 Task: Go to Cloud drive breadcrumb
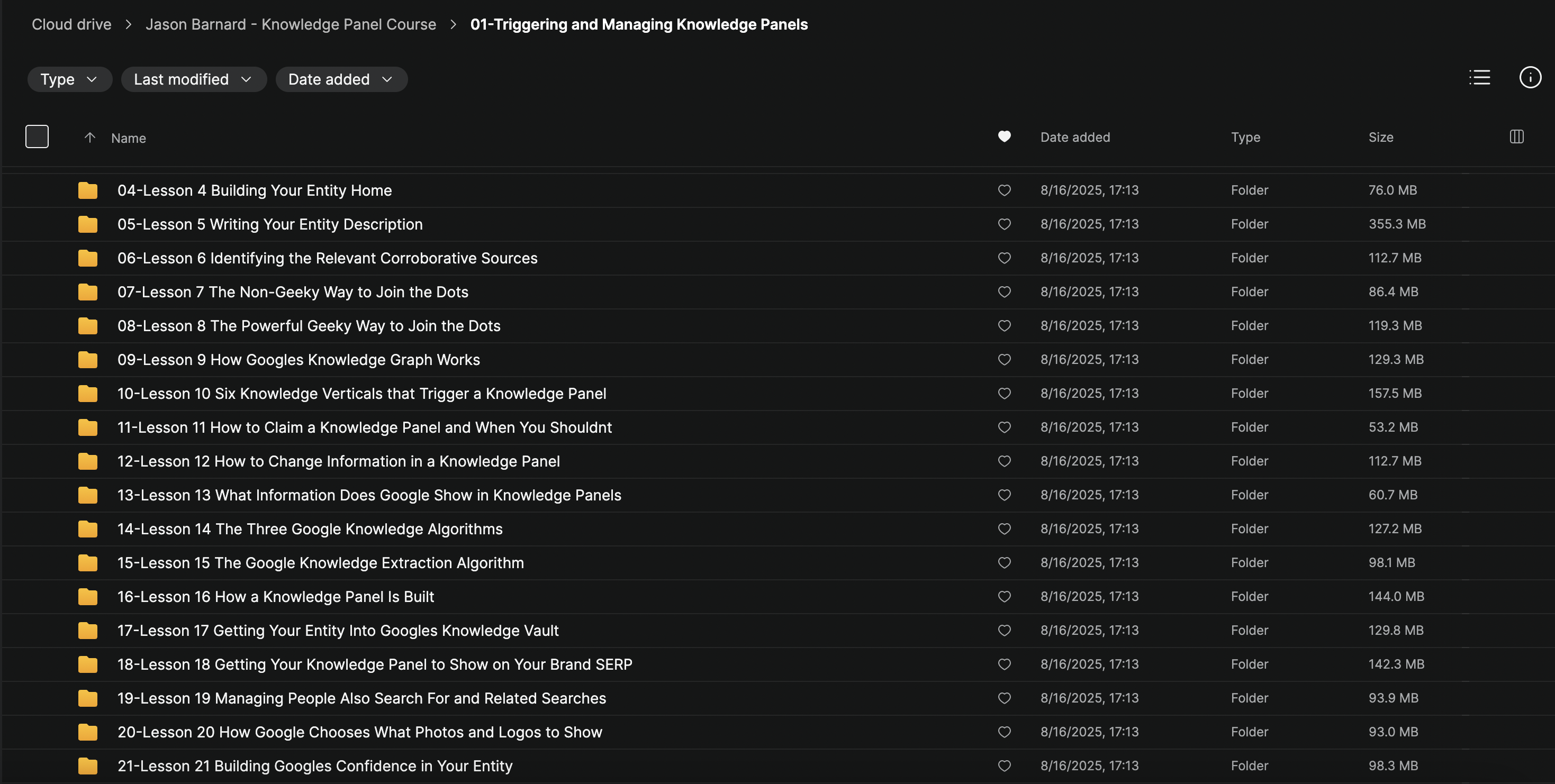[71, 25]
